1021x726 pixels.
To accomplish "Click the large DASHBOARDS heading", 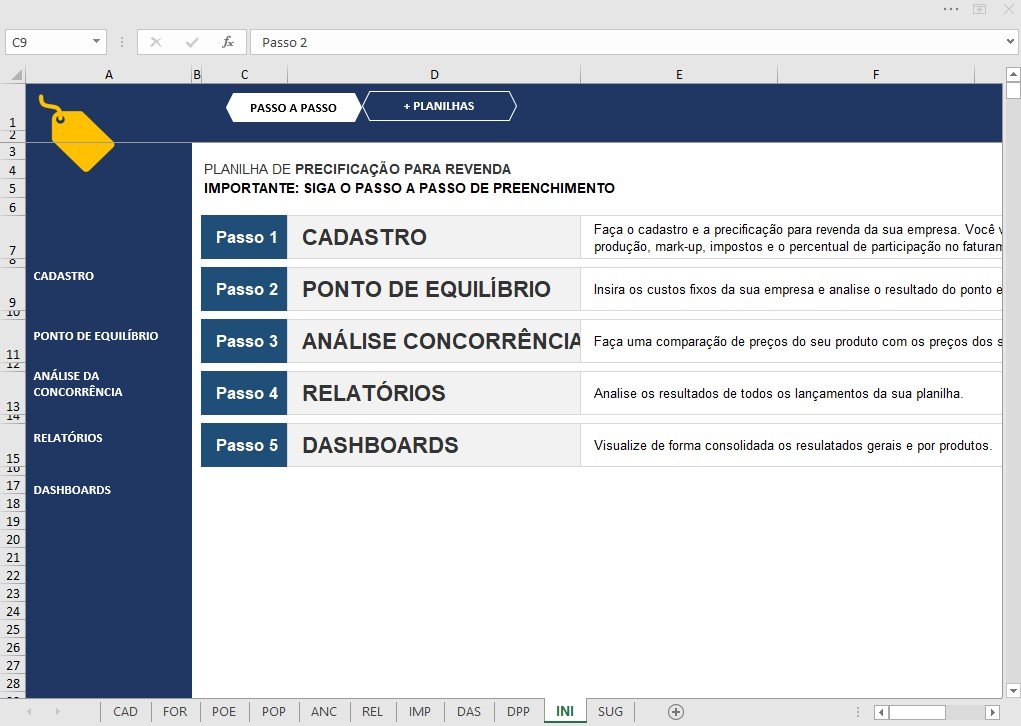I will click(x=380, y=445).
